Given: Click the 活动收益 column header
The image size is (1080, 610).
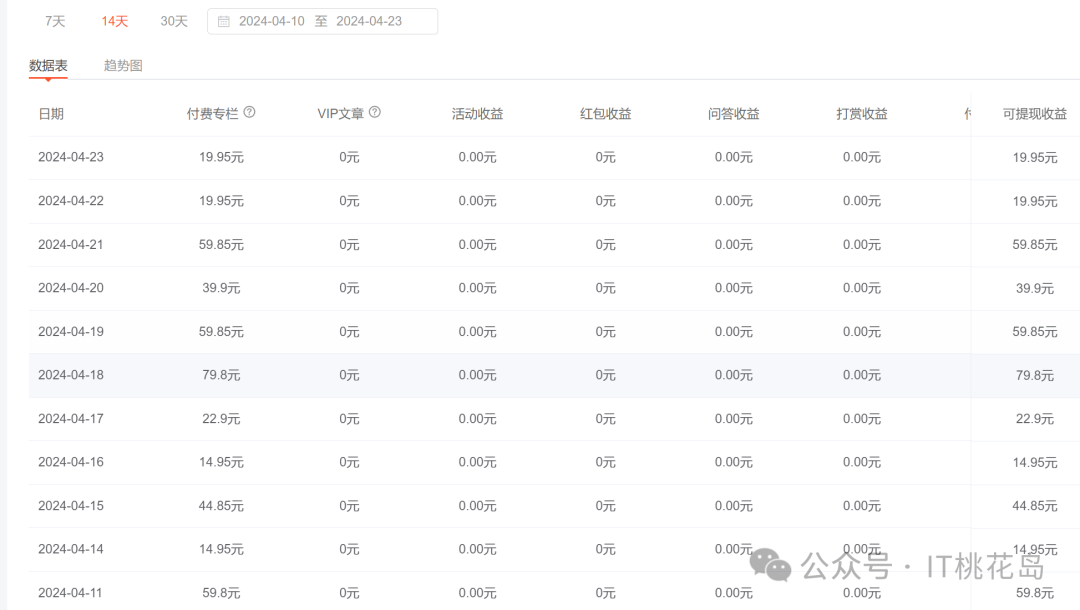Looking at the screenshot, I should 477,113.
